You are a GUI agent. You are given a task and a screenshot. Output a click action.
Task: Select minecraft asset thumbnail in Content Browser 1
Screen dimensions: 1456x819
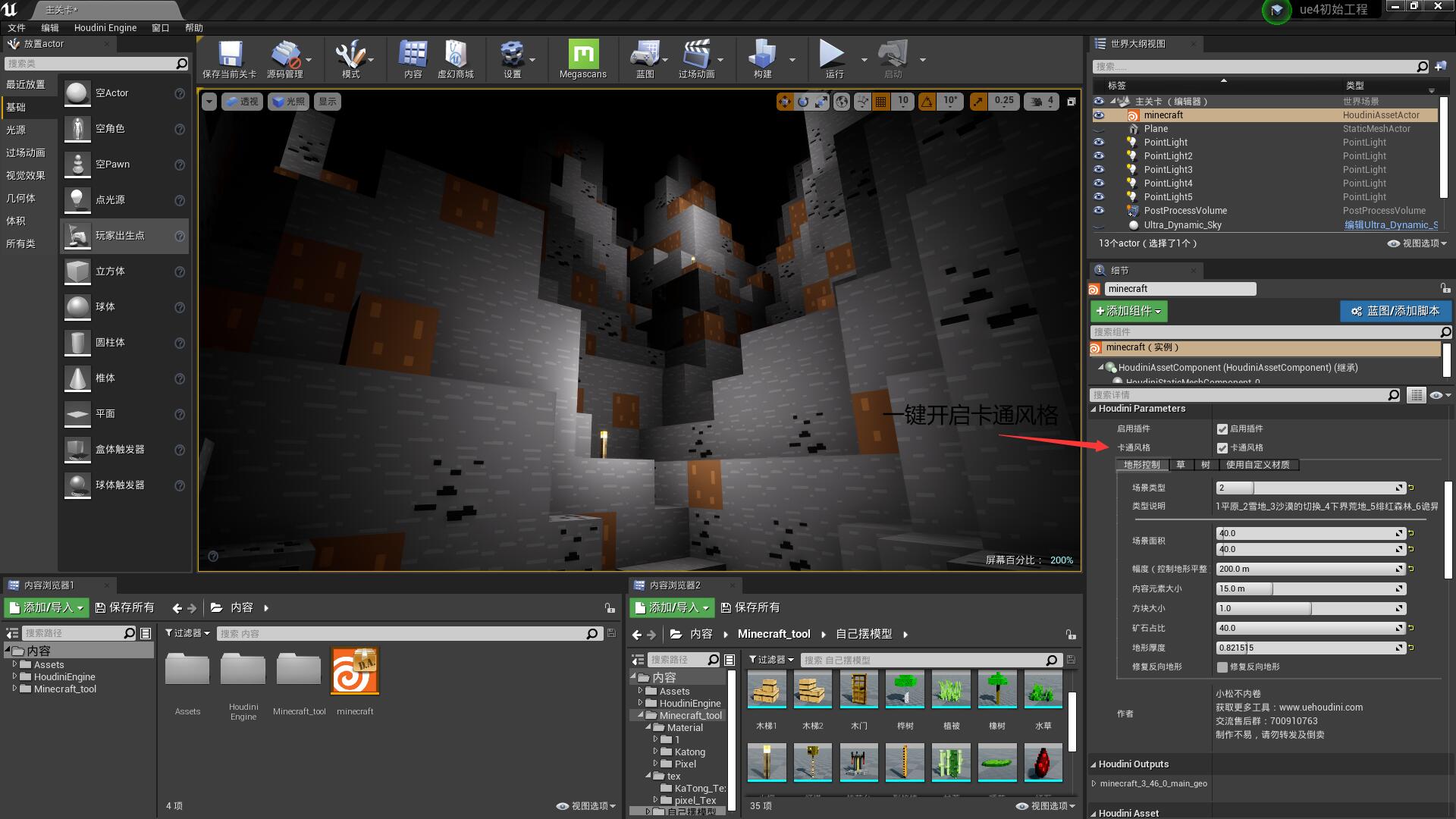point(355,672)
